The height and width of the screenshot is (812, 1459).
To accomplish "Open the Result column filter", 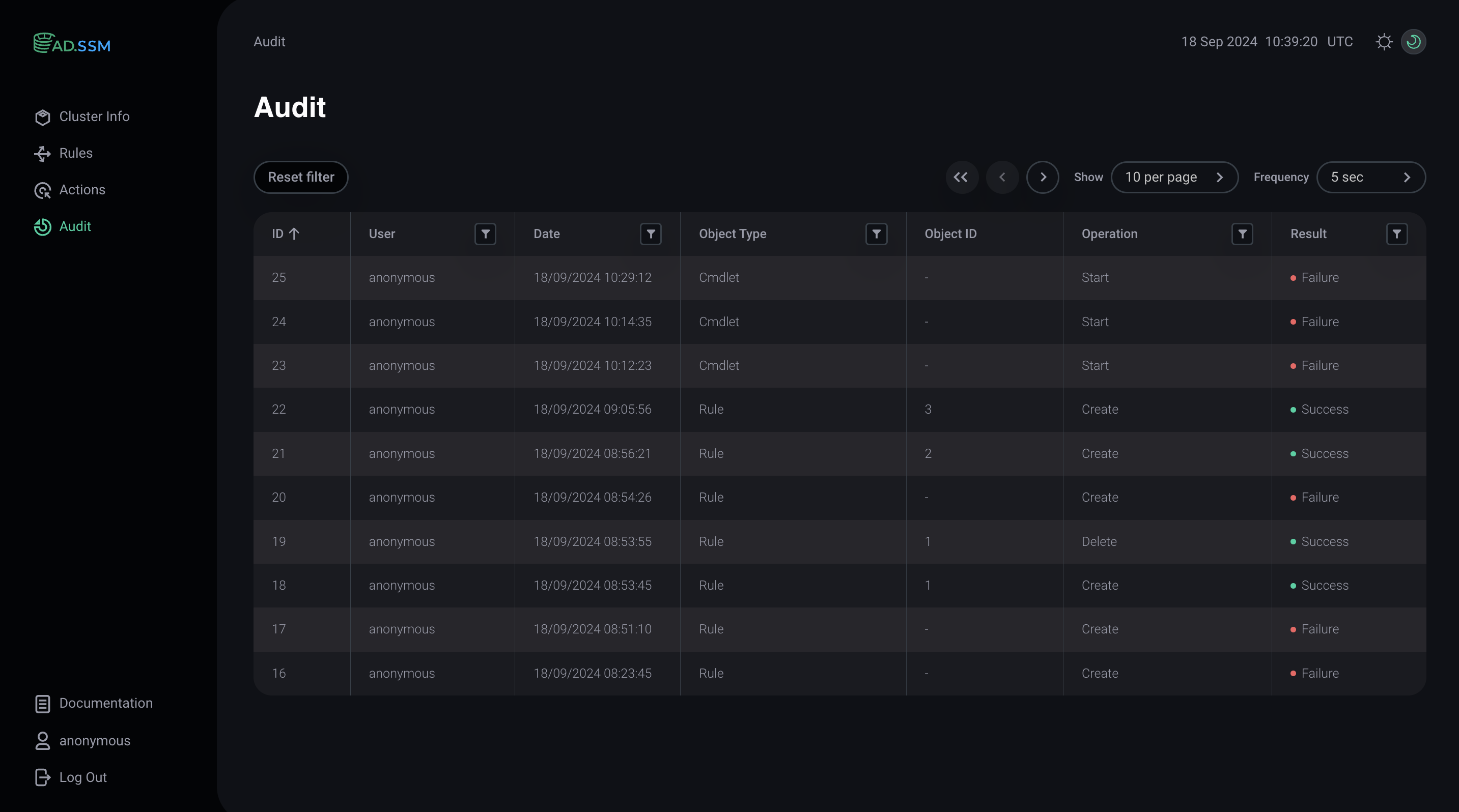I will [x=1396, y=234].
